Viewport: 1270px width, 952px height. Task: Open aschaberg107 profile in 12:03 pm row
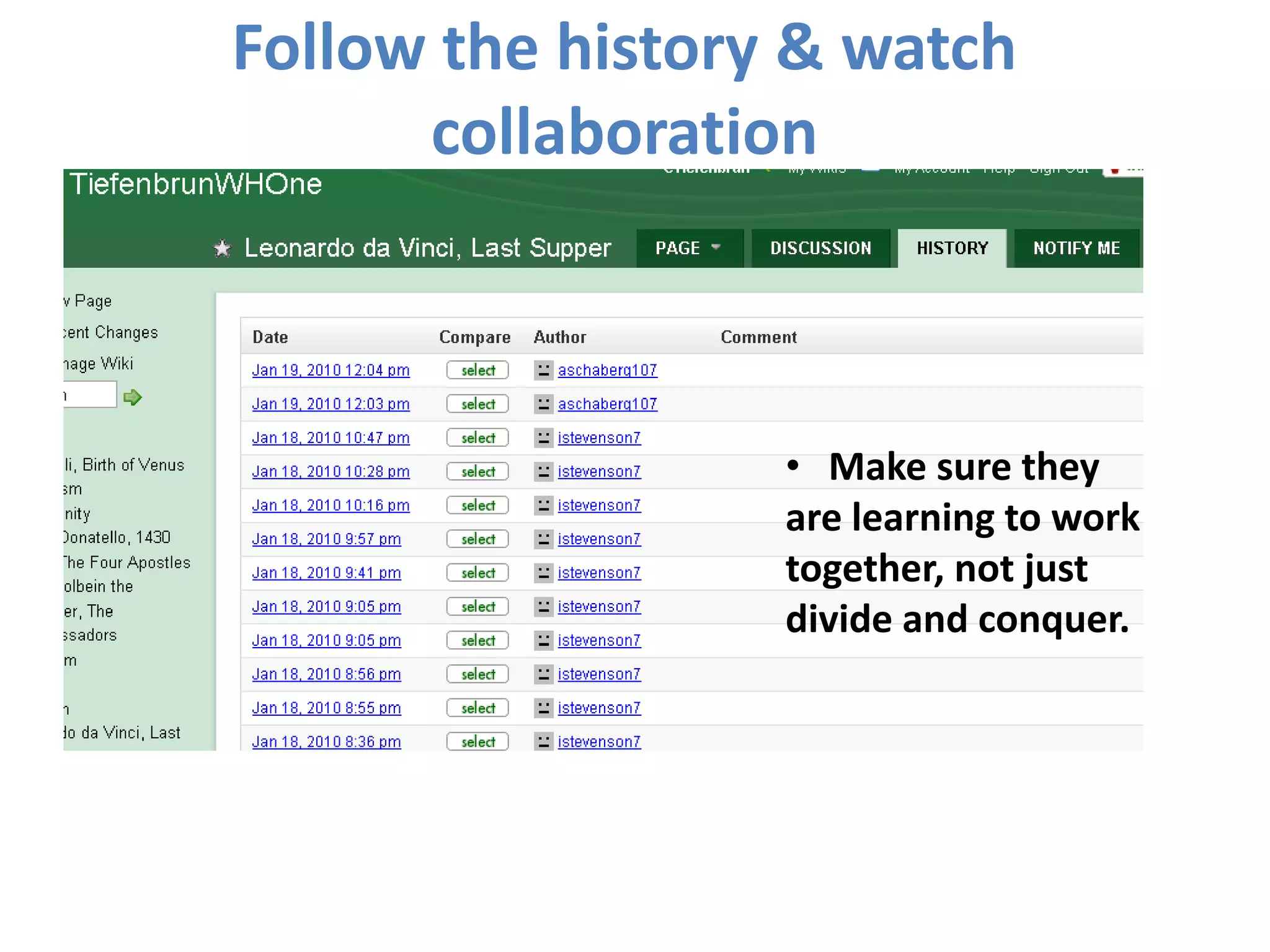(607, 404)
